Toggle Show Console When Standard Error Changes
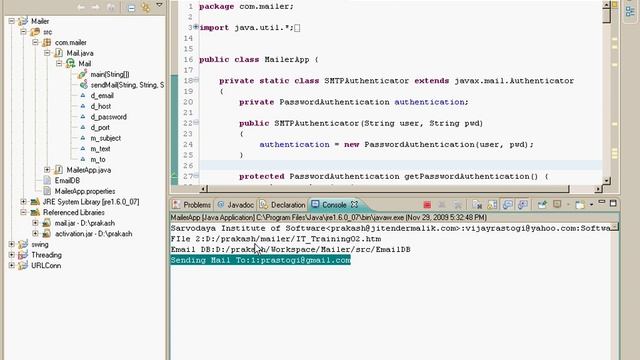 522,204
